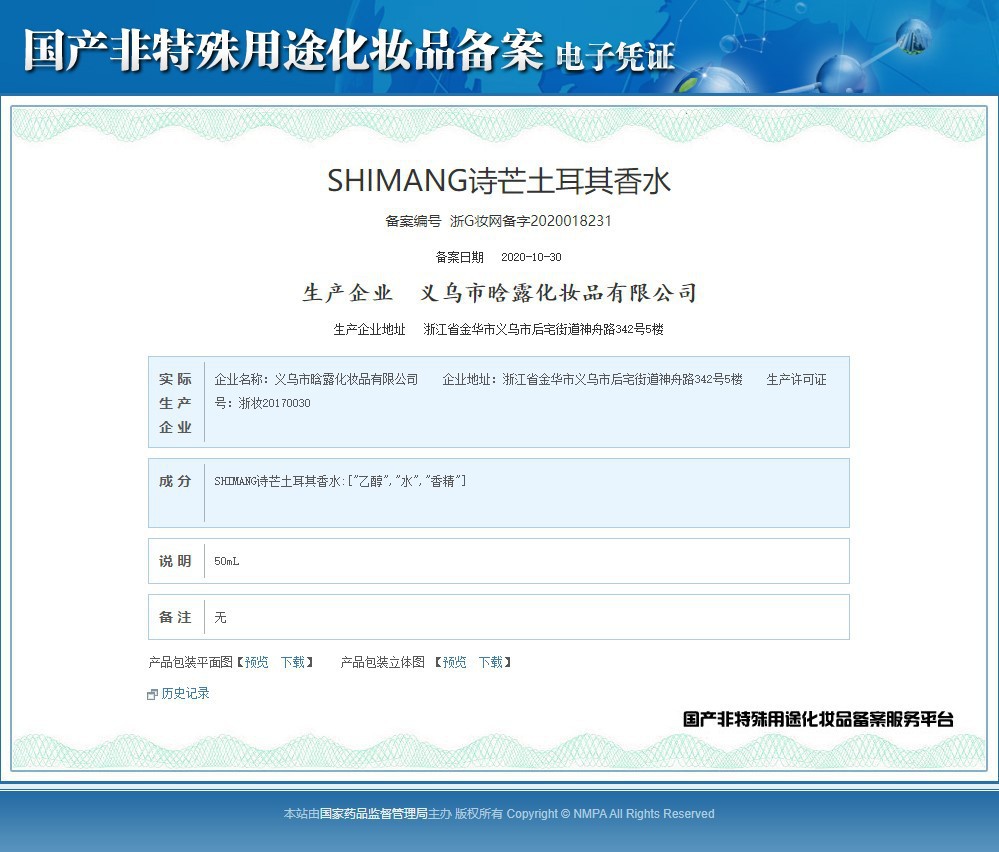Click the 实际生产企业 row label
Screen dimensions: 999x852
175,403
